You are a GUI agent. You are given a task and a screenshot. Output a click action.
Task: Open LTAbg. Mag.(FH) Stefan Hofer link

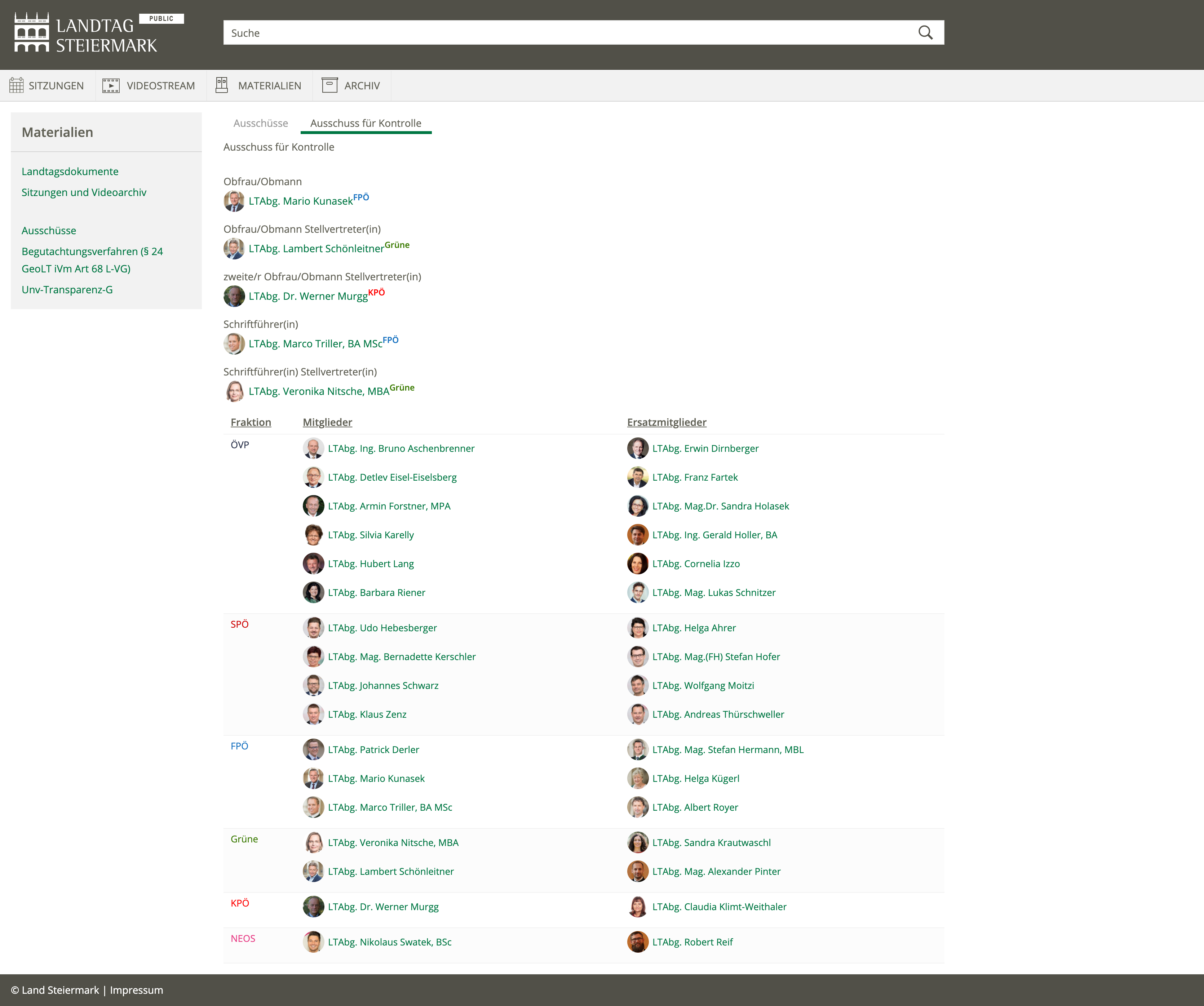click(x=716, y=657)
